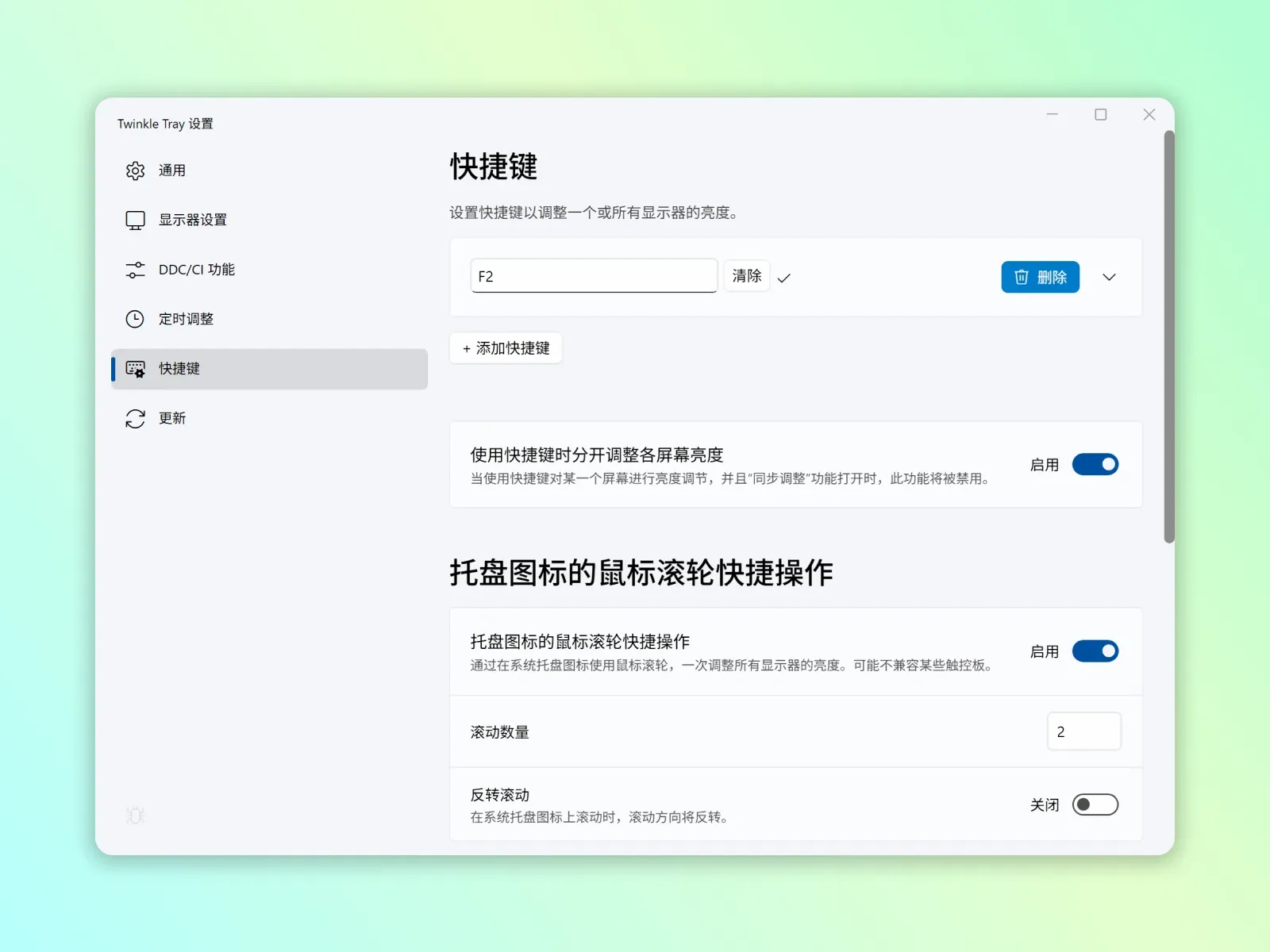Turn off 托盘图标的鼠标滚轮快捷操作 toggle
The height and width of the screenshot is (952, 1270).
coord(1095,651)
